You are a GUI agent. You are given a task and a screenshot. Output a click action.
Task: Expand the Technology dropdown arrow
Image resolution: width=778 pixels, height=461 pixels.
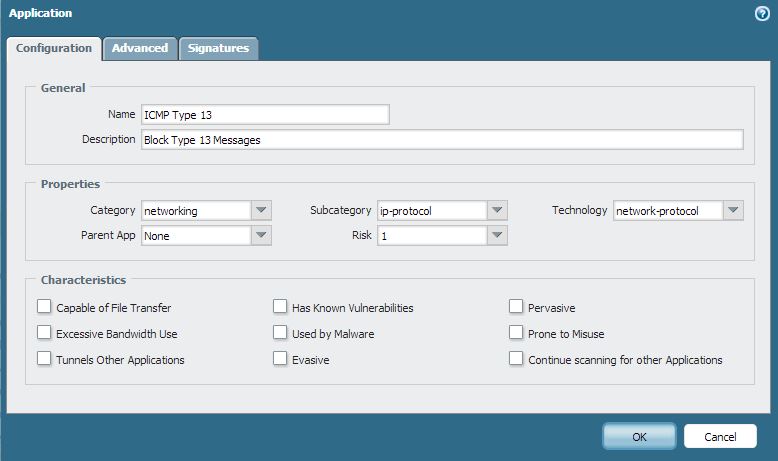(x=733, y=210)
